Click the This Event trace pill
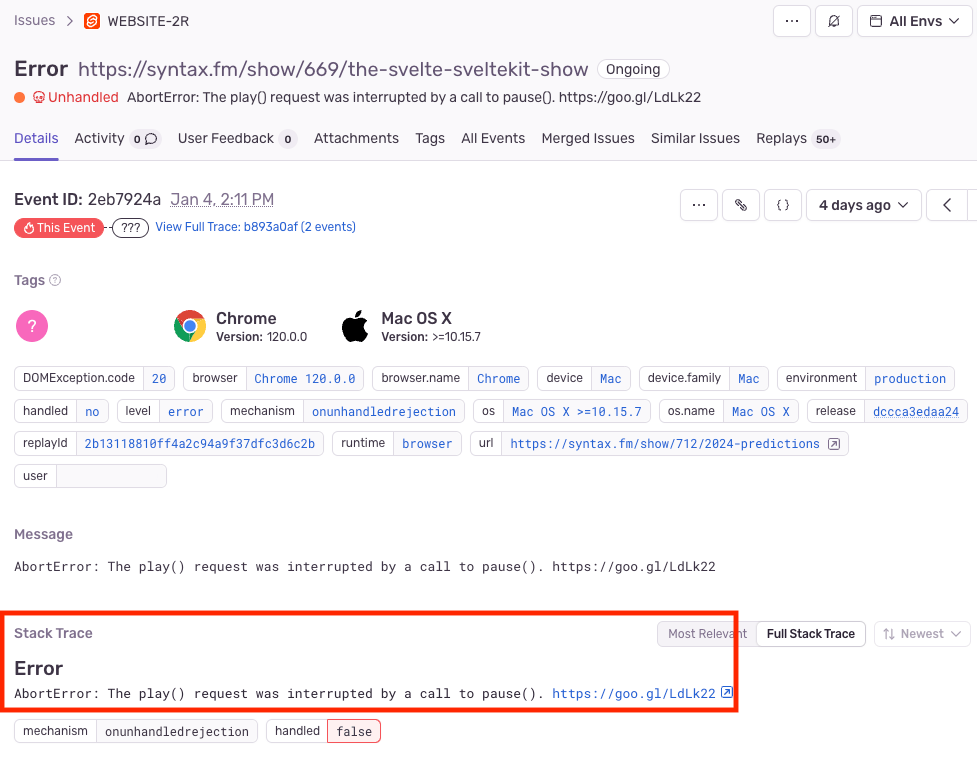 pos(59,228)
